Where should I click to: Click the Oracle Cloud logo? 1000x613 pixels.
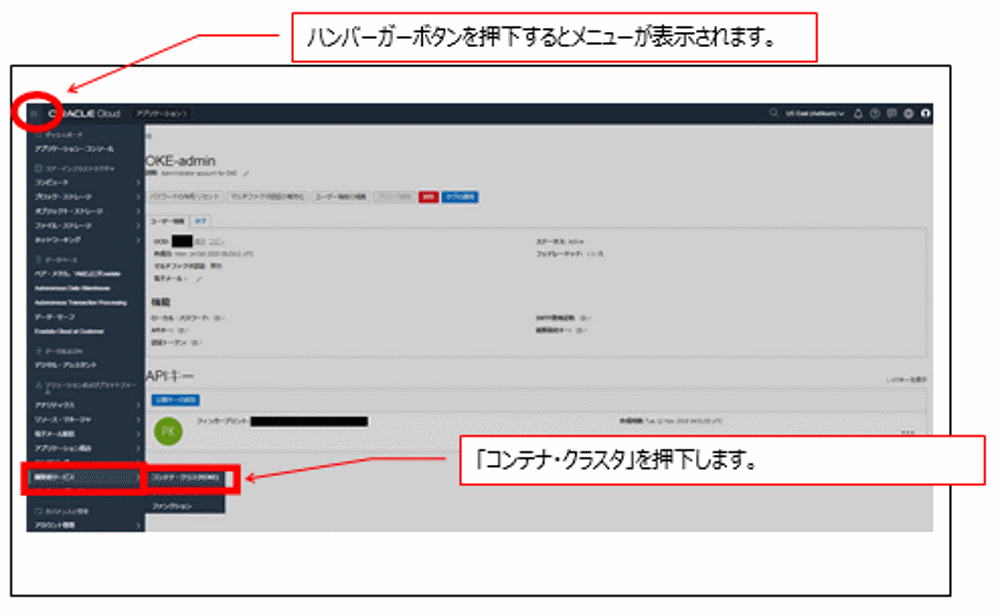[x=85, y=112]
